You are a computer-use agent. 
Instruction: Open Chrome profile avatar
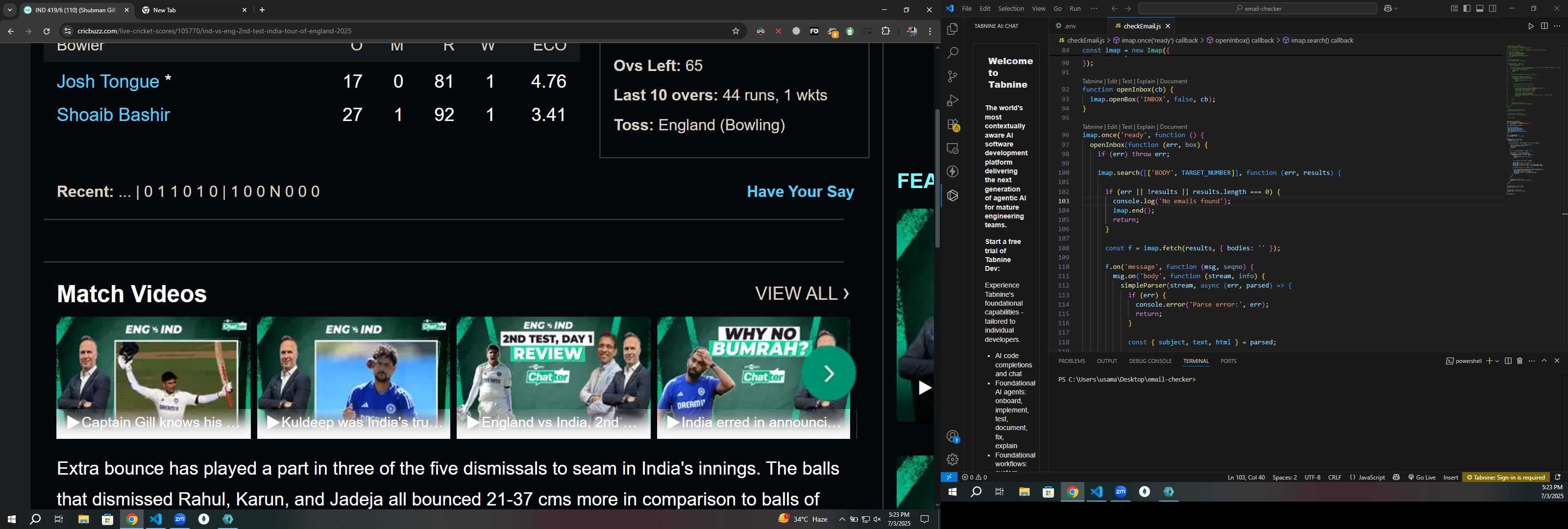[x=911, y=31]
